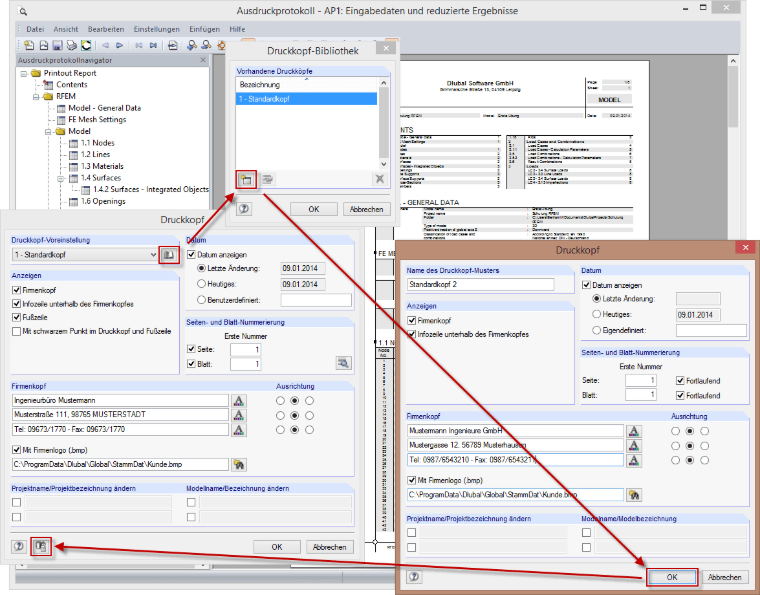Collapse the Printout Report tree node
The image size is (760, 595).
click(24, 73)
